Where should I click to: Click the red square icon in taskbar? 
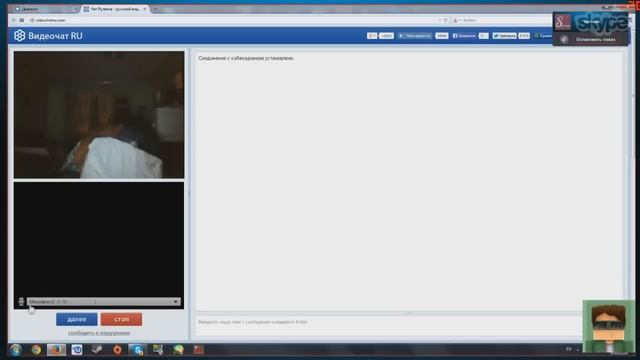coord(198,350)
